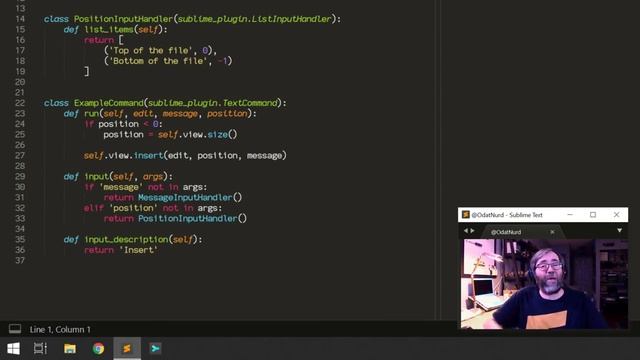Image resolution: width=640 pixels, height=360 pixels.
Task: Click self.view.size() on line 25
Action: 197,134
